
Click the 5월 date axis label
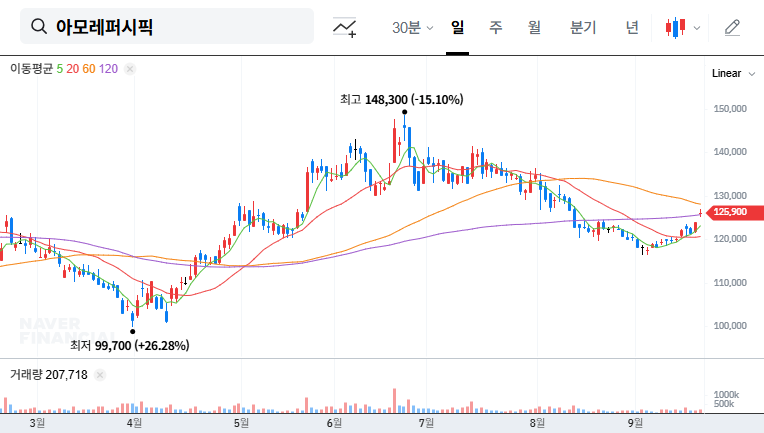point(241,423)
